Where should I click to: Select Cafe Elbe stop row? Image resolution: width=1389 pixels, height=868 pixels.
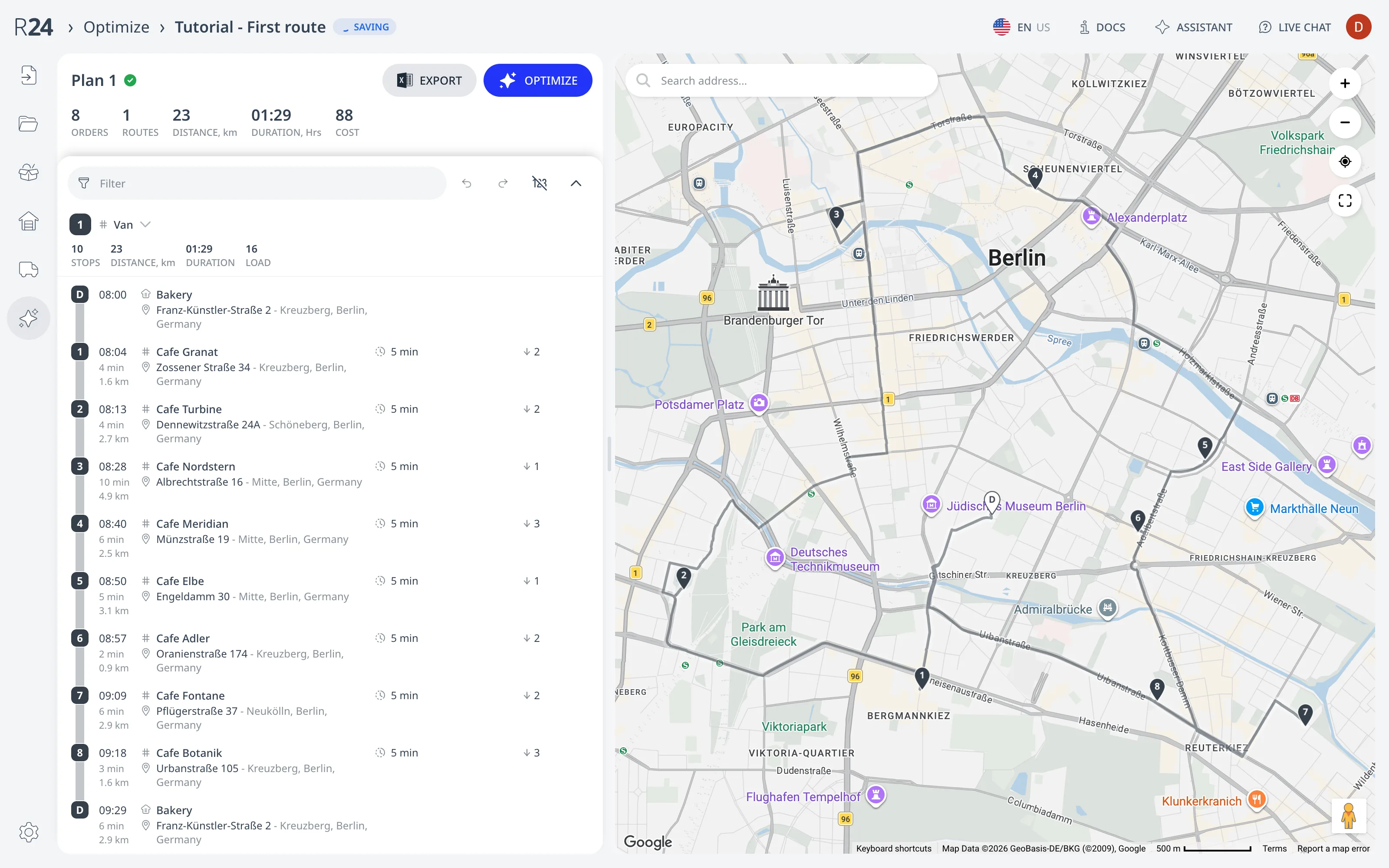(x=330, y=595)
